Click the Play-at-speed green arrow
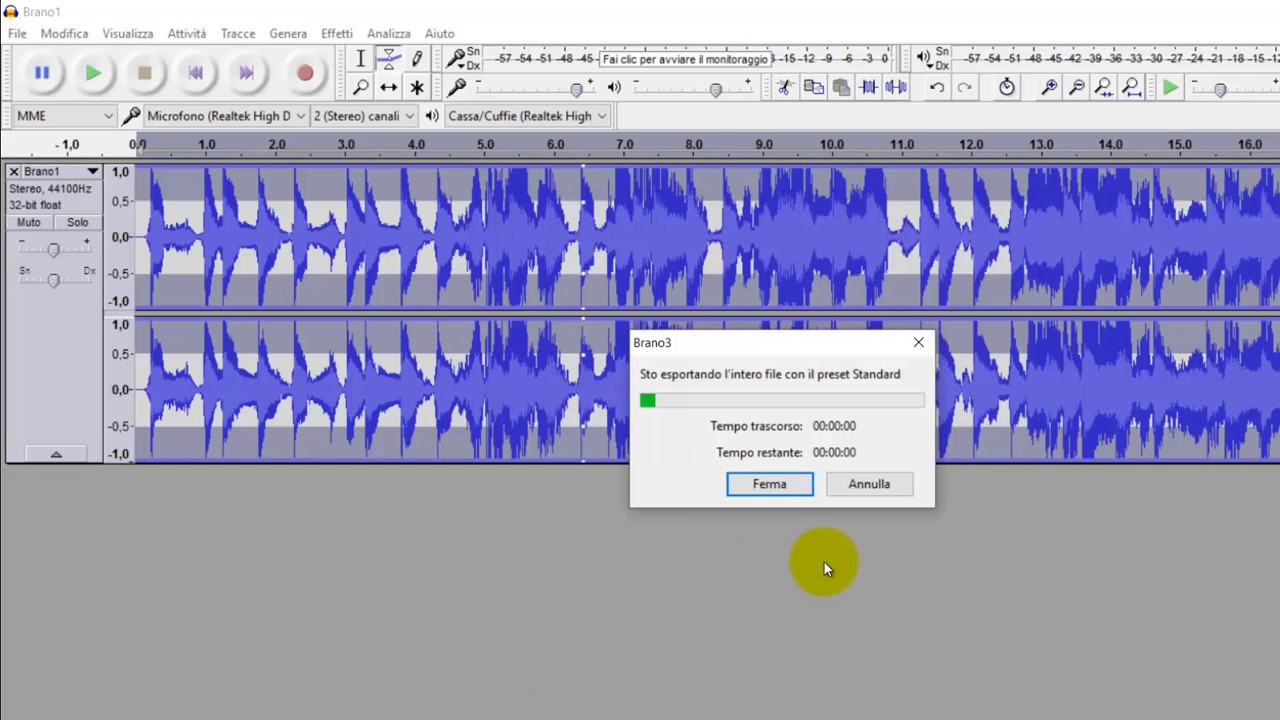 point(1170,87)
